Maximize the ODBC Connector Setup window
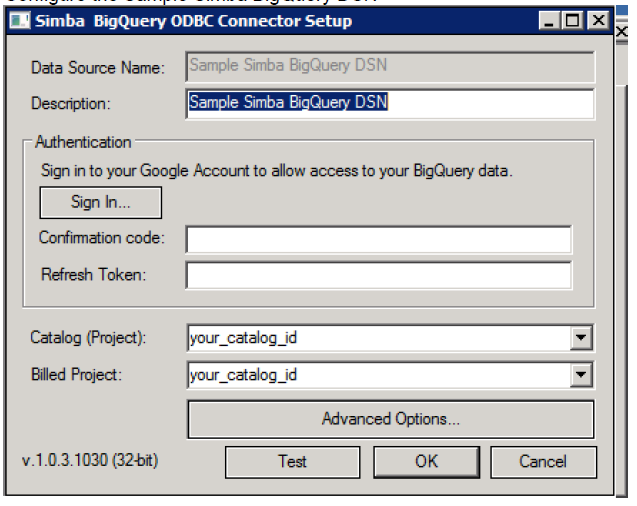The image size is (637, 506). (x=573, y=21)
